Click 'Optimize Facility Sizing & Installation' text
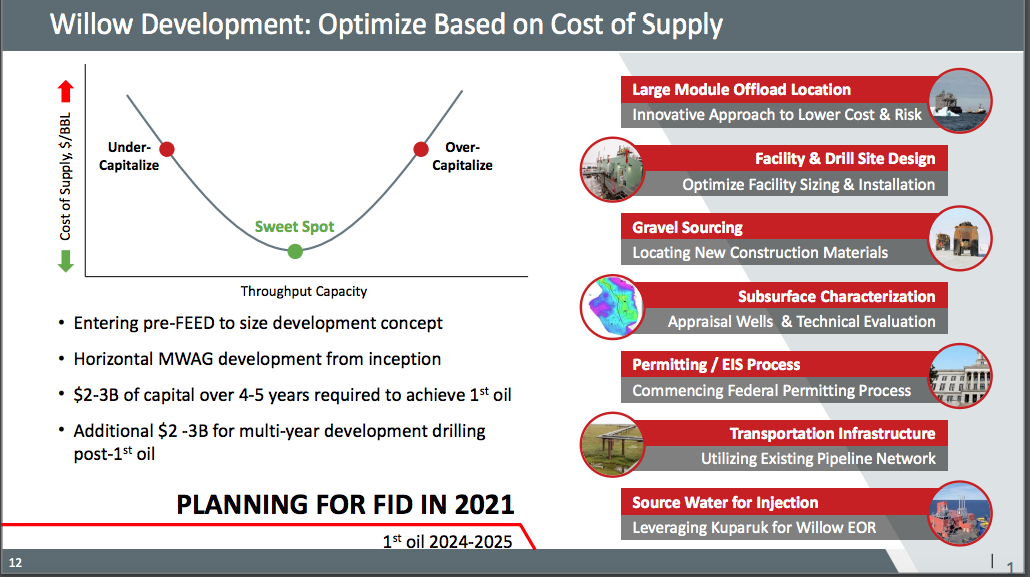 tap(809, 185)
